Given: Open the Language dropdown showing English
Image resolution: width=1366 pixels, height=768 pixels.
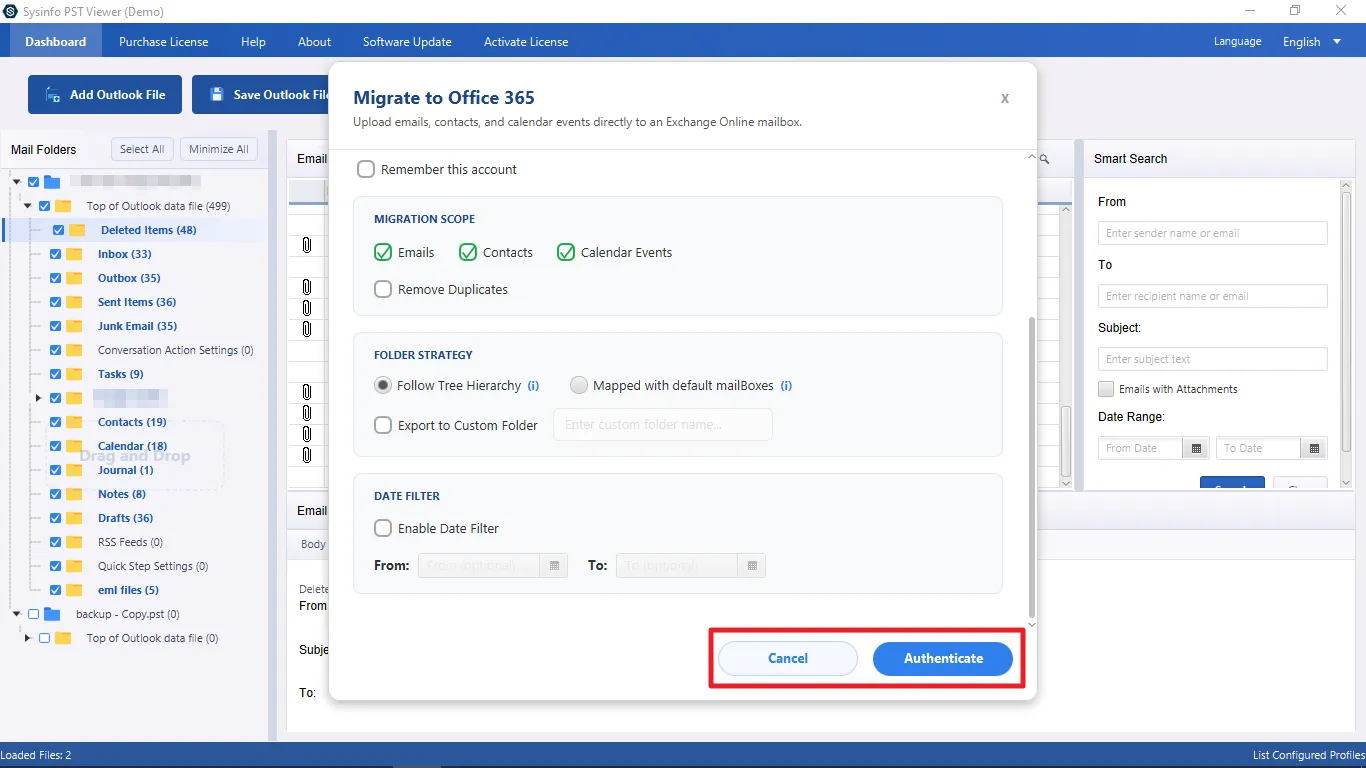Looking at the screenshot, I should pos(1313,42).
